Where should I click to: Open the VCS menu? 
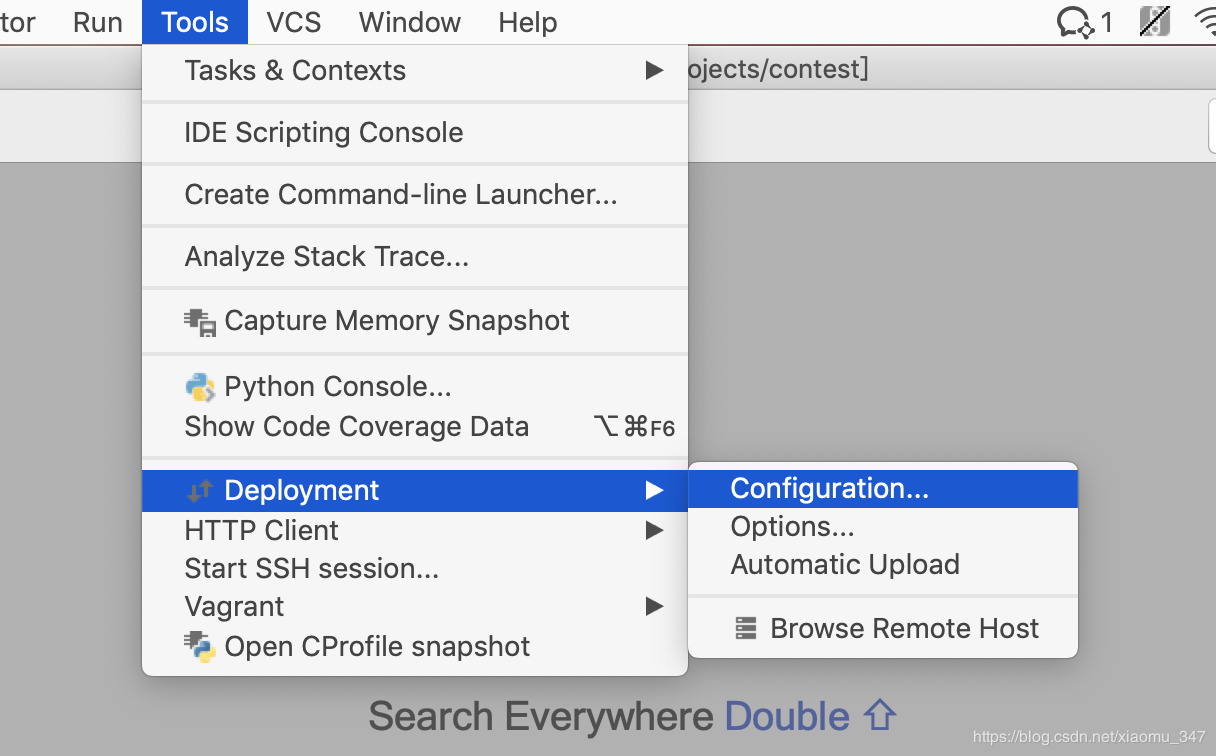click(x=294, y=22)
